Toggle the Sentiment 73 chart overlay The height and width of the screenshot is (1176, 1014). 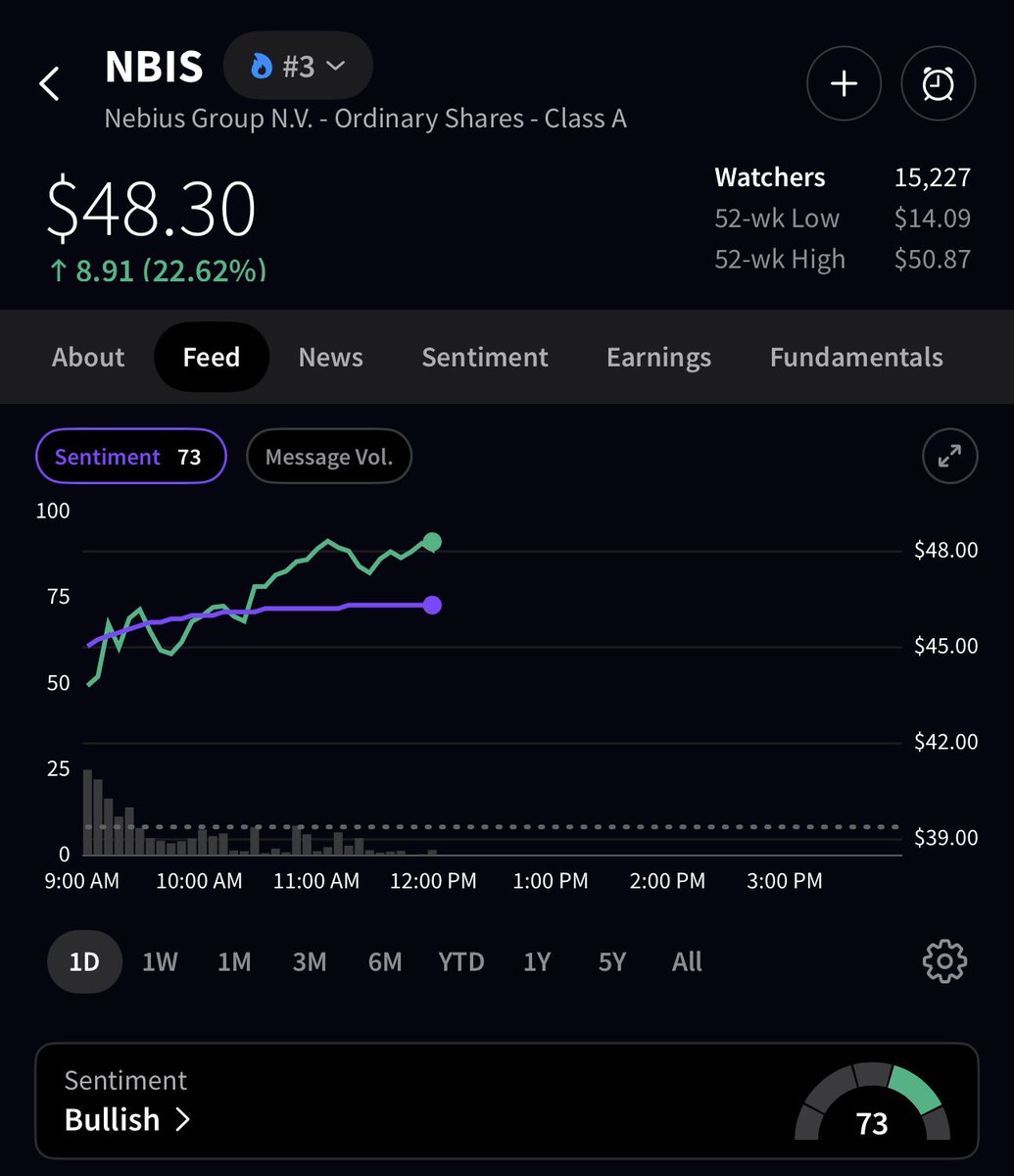point(131,457)
